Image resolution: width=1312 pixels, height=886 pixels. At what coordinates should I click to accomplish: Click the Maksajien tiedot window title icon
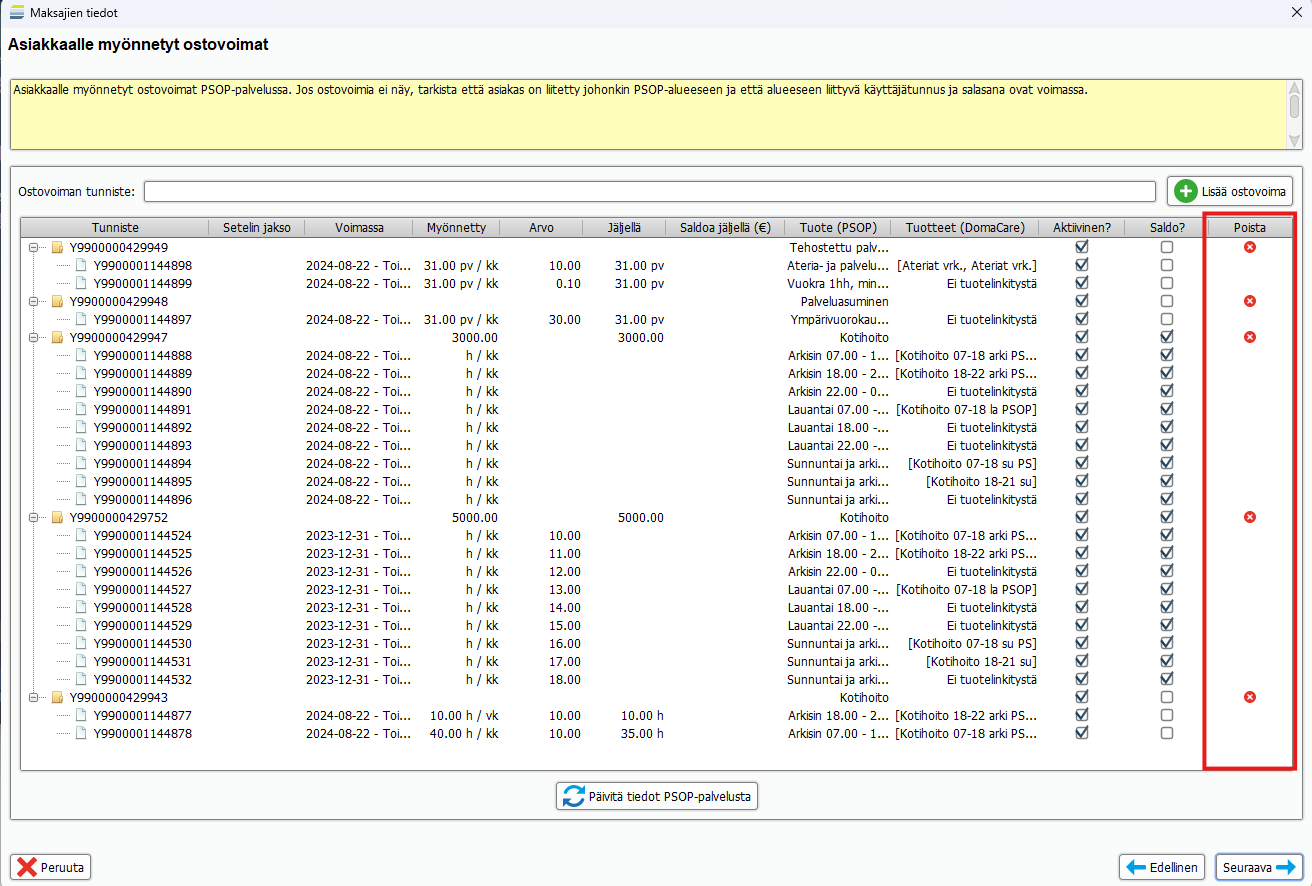point(17,12)
